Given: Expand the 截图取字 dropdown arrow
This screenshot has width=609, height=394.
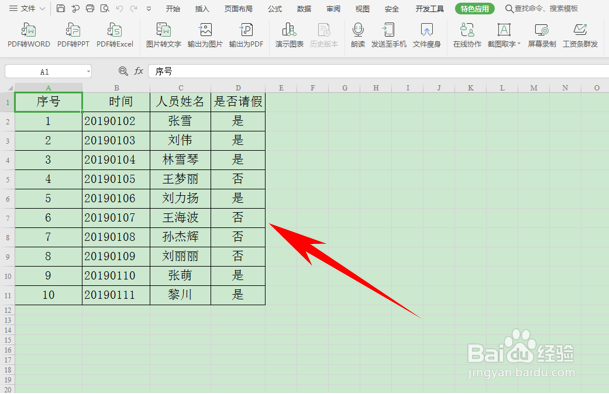Looking at the screenshot, I should pos(519,44).
